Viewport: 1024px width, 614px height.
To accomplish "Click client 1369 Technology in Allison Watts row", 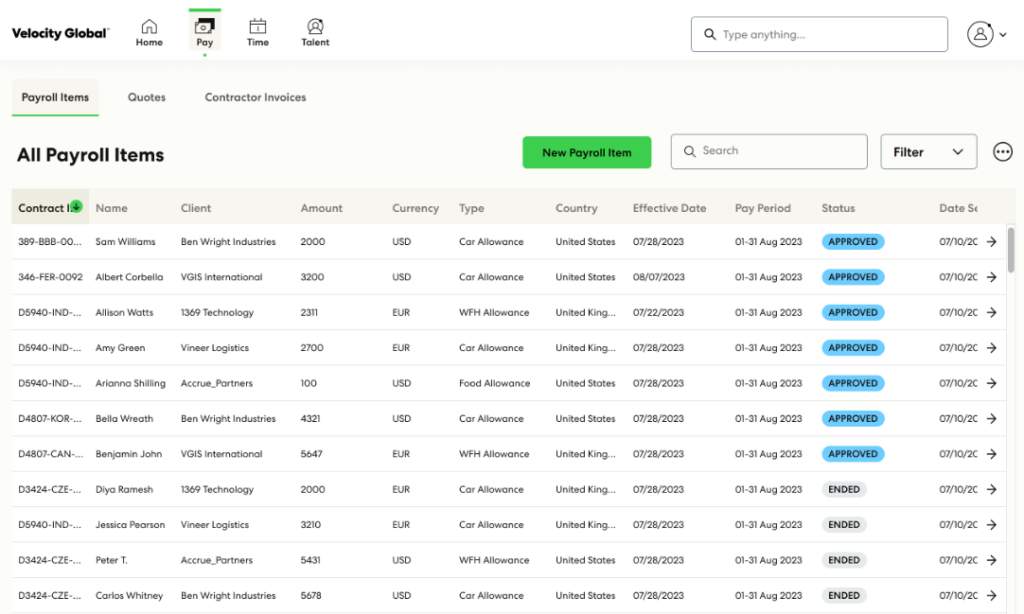I will click(217, 312).
